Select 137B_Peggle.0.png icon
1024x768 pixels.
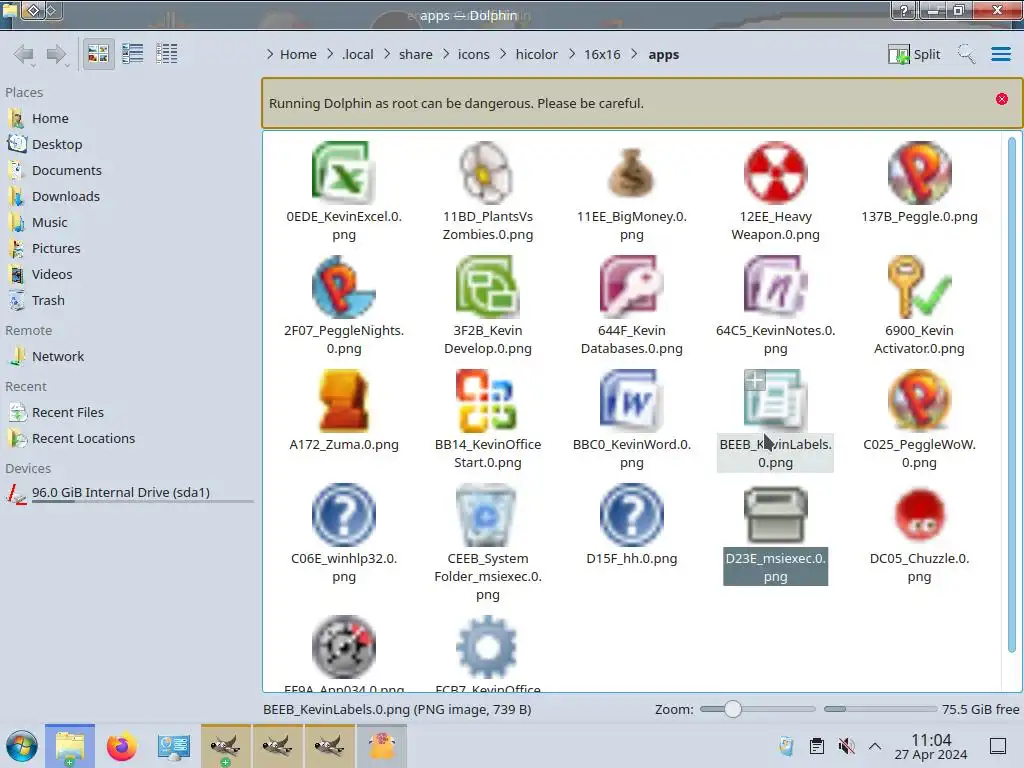(x=919, y=172)
